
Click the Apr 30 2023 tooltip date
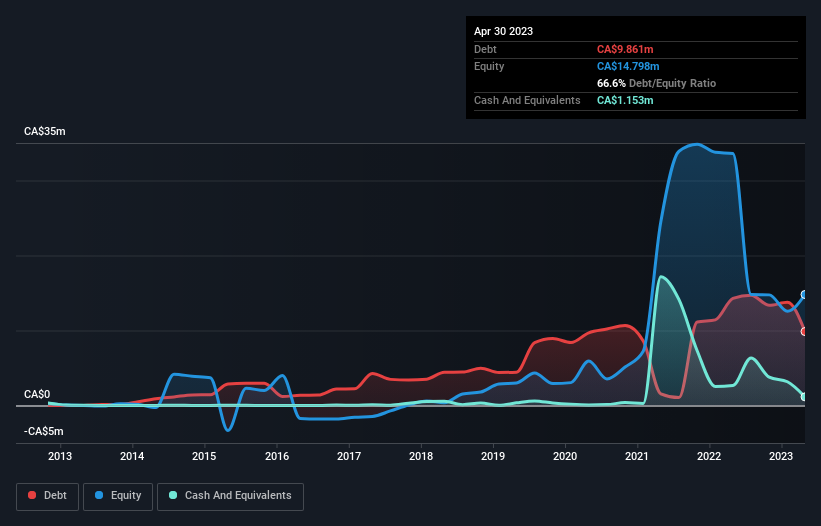(x=503, y=31)
